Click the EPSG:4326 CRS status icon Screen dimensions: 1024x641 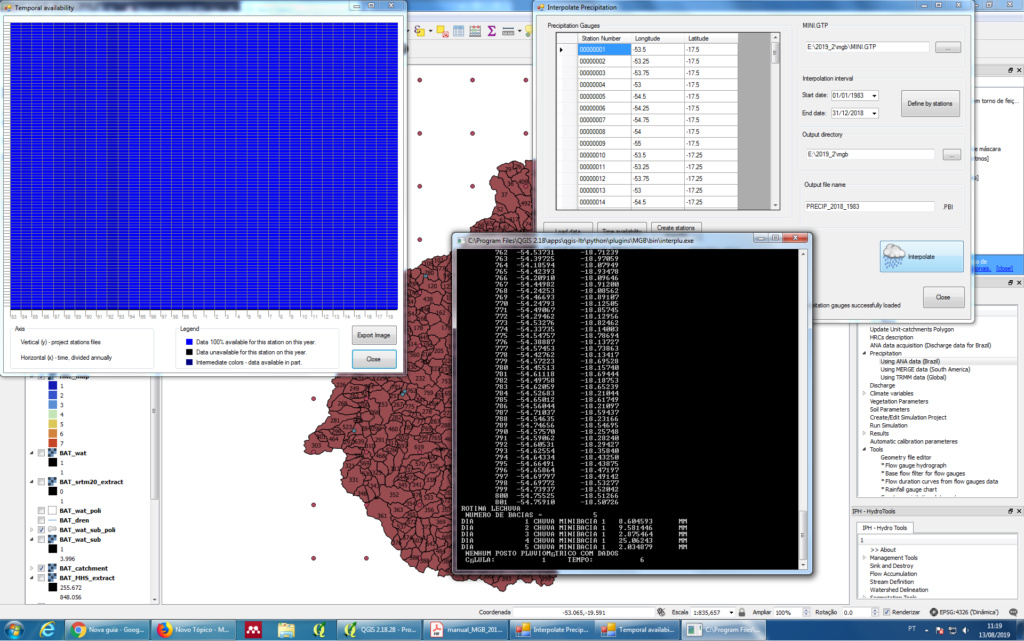click(934, 612)
